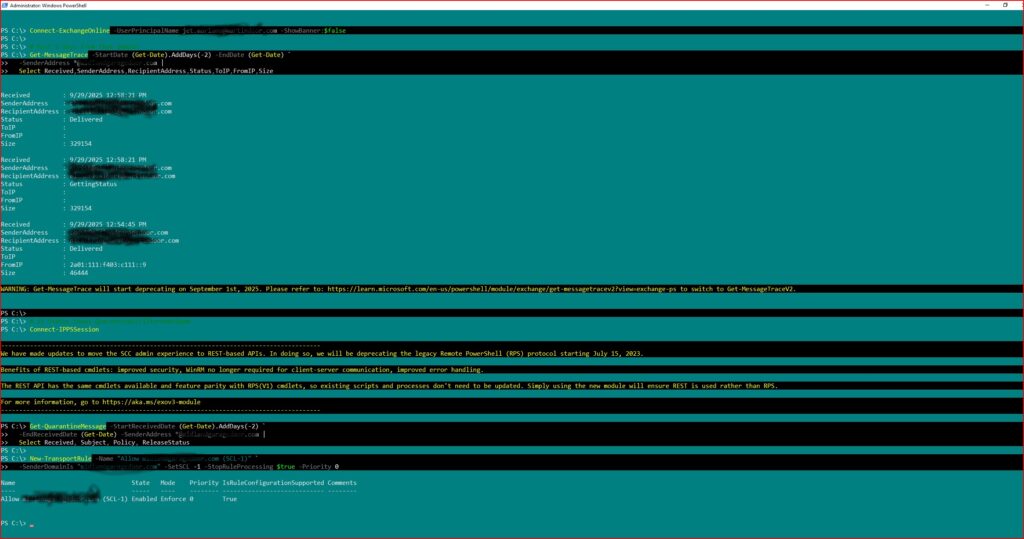This screenshot has width=1024, height=539.
Task: Click the first Delivered status value
Action: pos(86,119)
